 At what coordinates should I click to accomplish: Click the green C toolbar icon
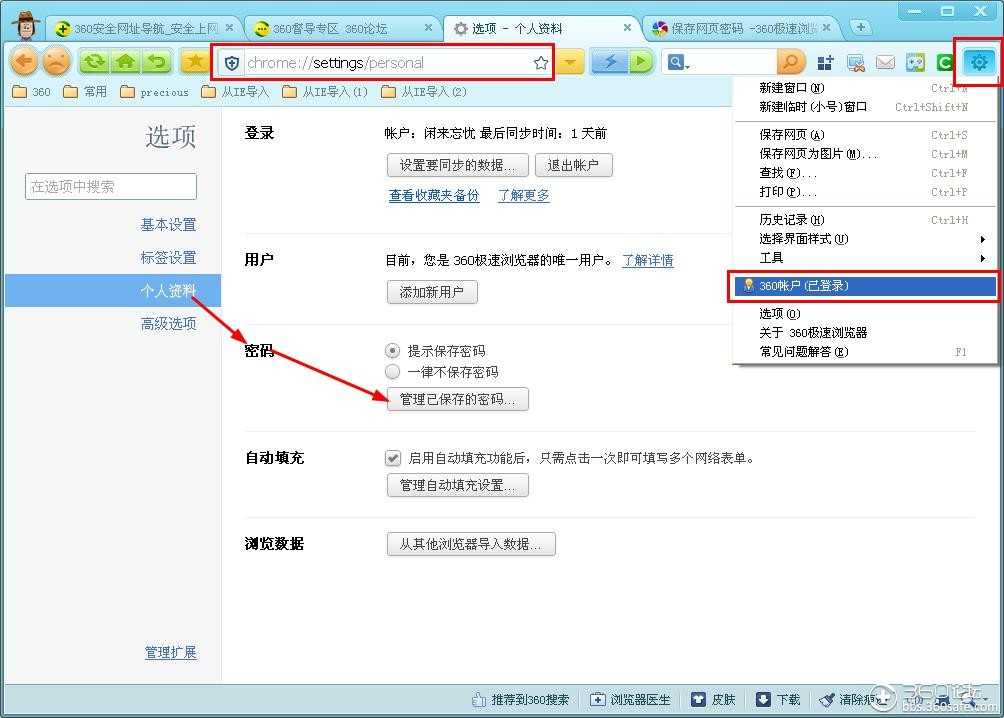point(944,63)
